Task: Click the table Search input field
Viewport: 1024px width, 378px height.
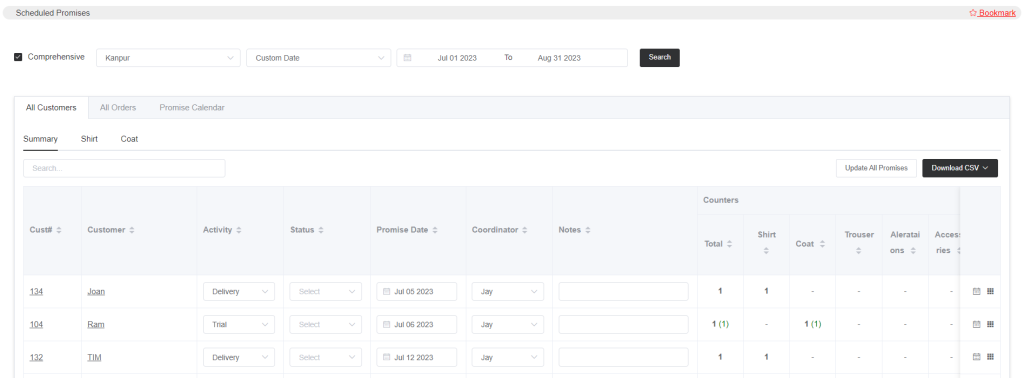Action: tap(124, 168)
